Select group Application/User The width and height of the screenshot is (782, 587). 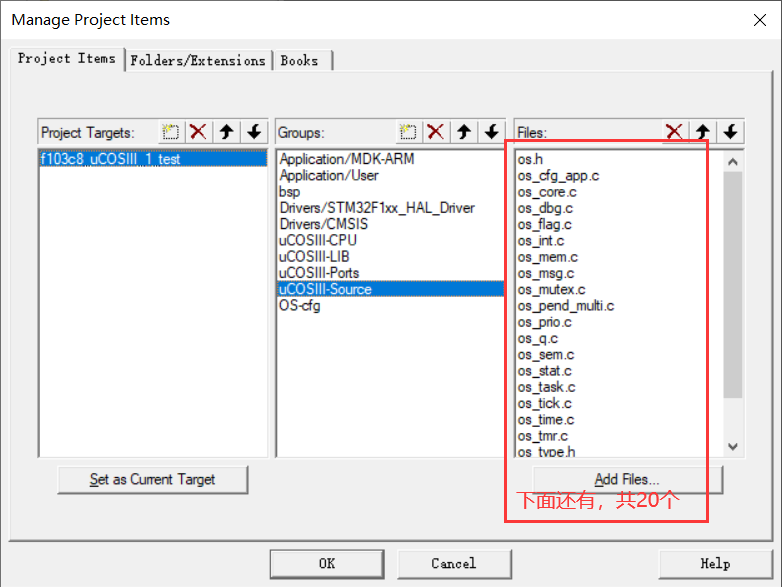tap(391, 176)
